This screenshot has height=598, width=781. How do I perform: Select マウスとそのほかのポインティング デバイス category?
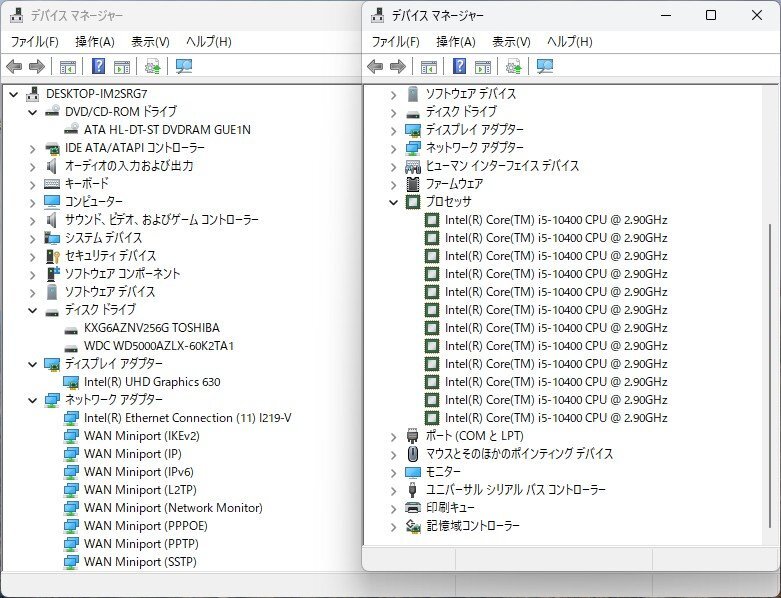tap(519, 454)
